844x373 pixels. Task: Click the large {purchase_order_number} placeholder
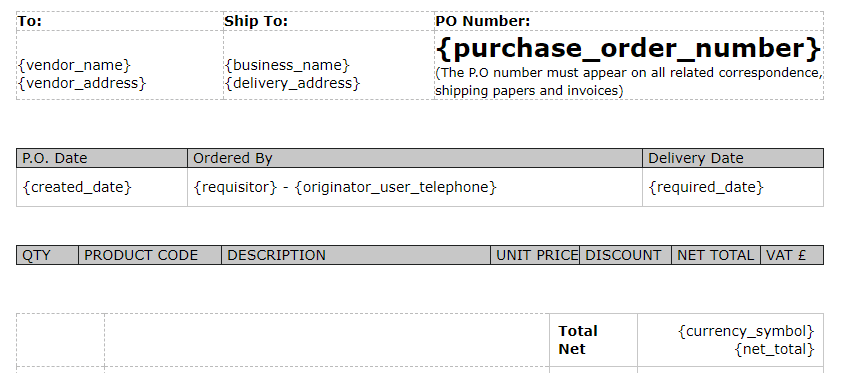[629, 48]
